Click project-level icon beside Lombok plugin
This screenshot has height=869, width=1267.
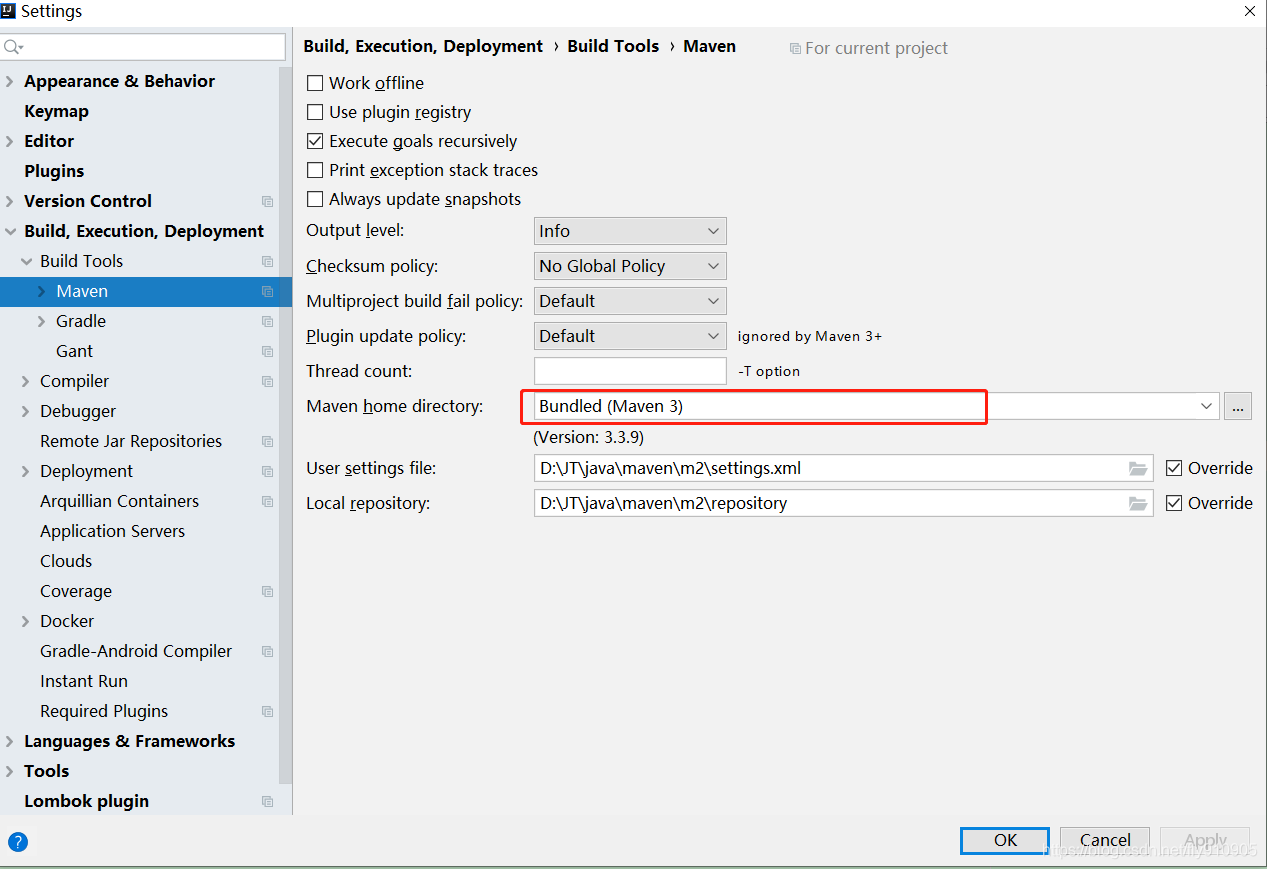[x=267, y=801]
